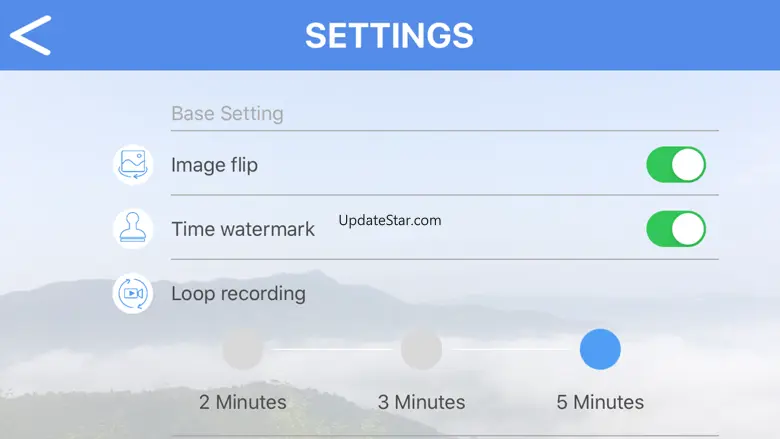The image size is (780, 439).
Task: Click slider track between 2 and 3 Minutes
Action: tap(332, 350)
